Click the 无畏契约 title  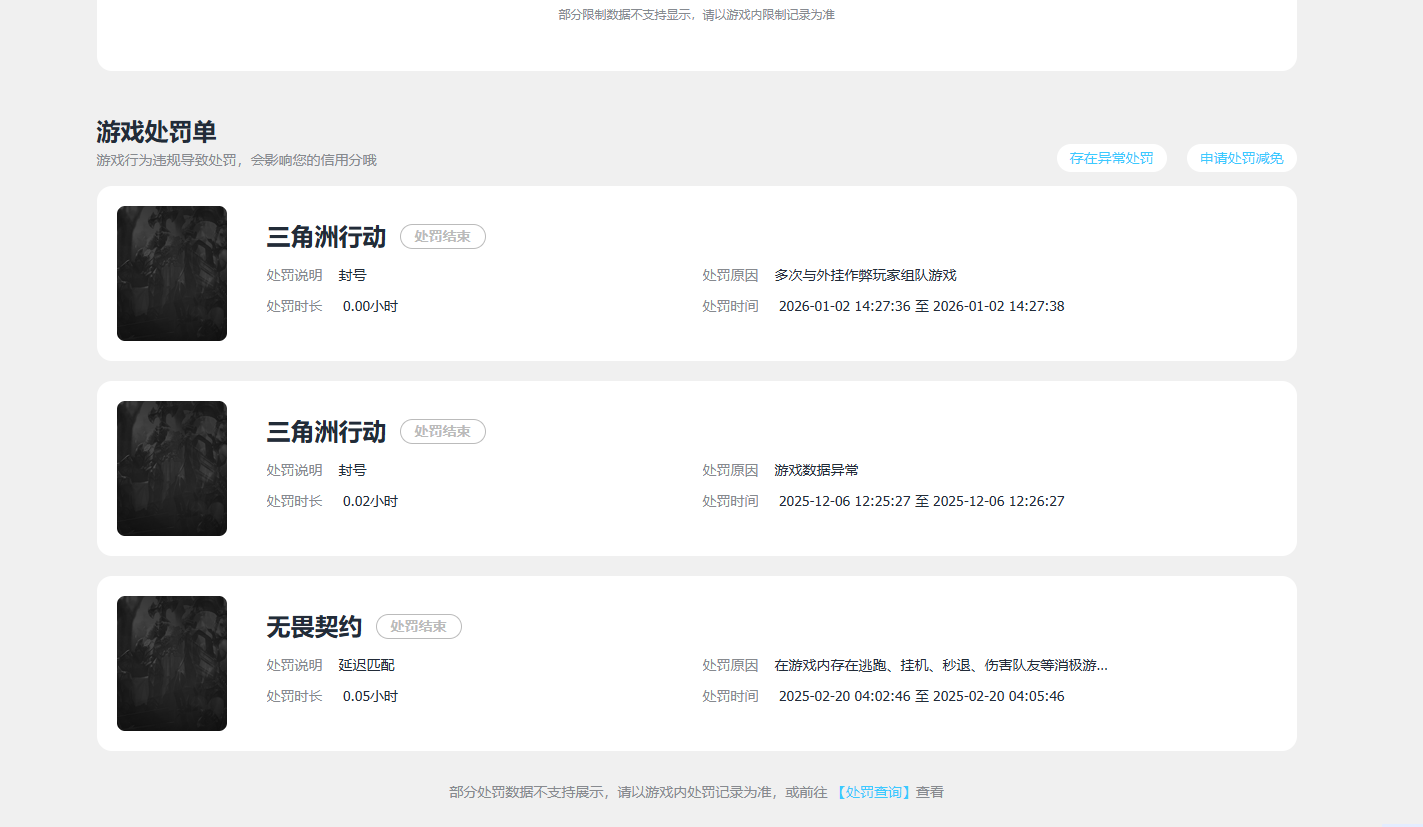pos(314,627)
